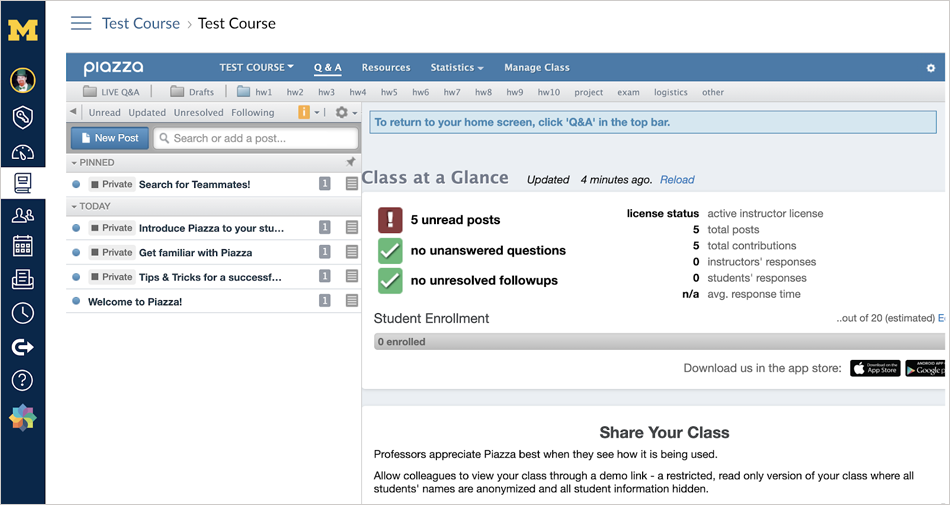This screenshot has width=950, height=505.
Task: Download from the App Store badge
Action: [875, 368]
